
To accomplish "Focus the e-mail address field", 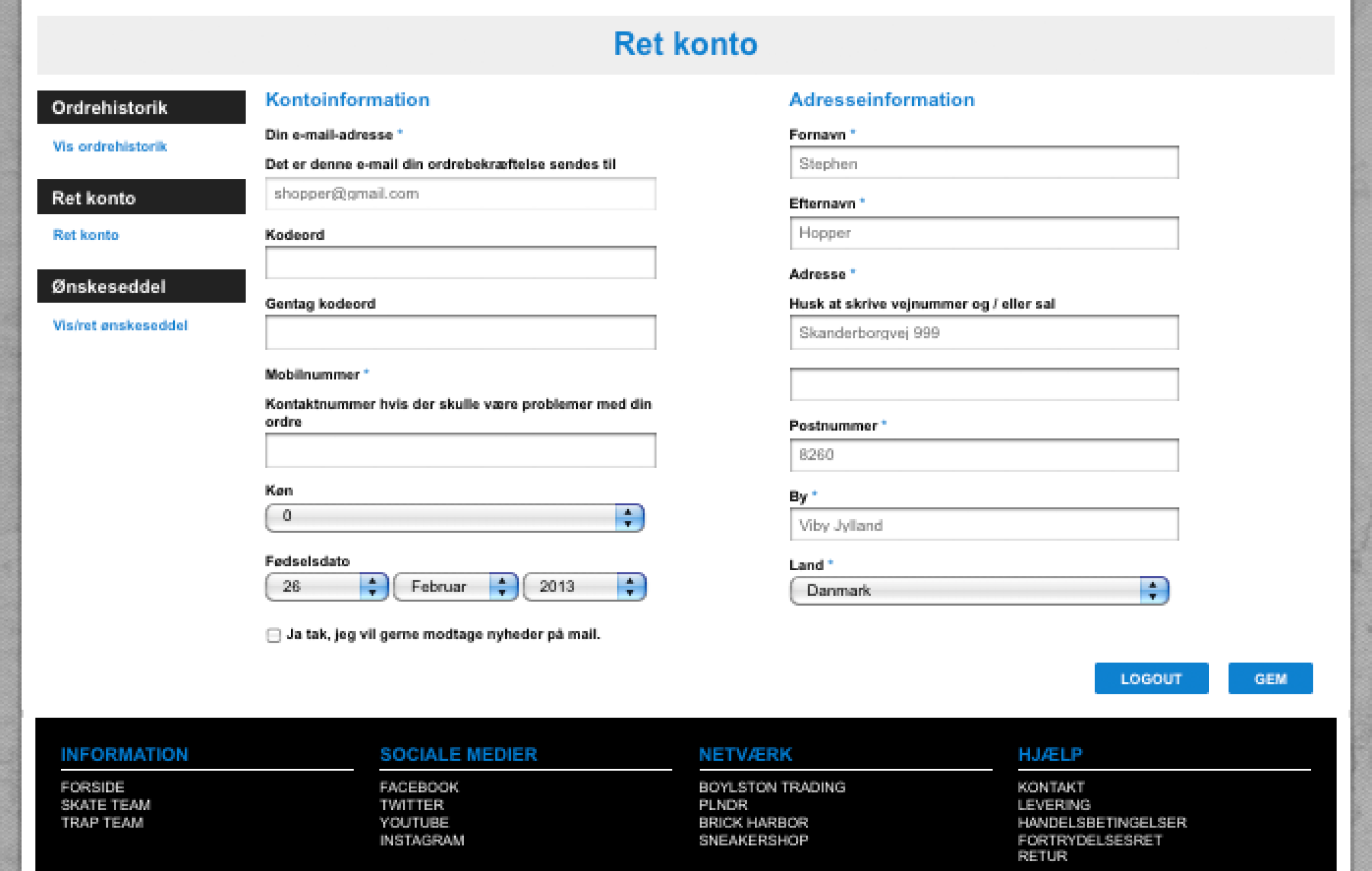I will point(460,194).
